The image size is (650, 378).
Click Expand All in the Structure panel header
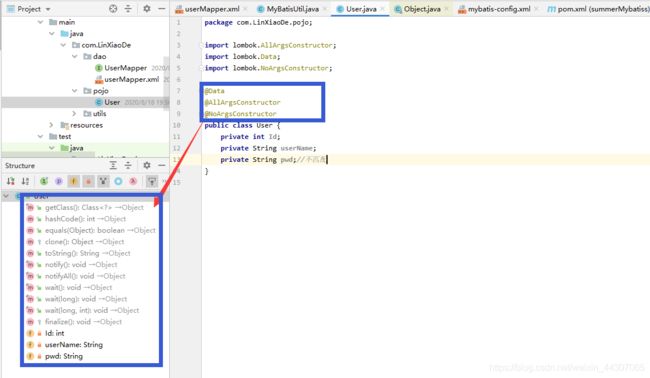[x=113, y=165]
